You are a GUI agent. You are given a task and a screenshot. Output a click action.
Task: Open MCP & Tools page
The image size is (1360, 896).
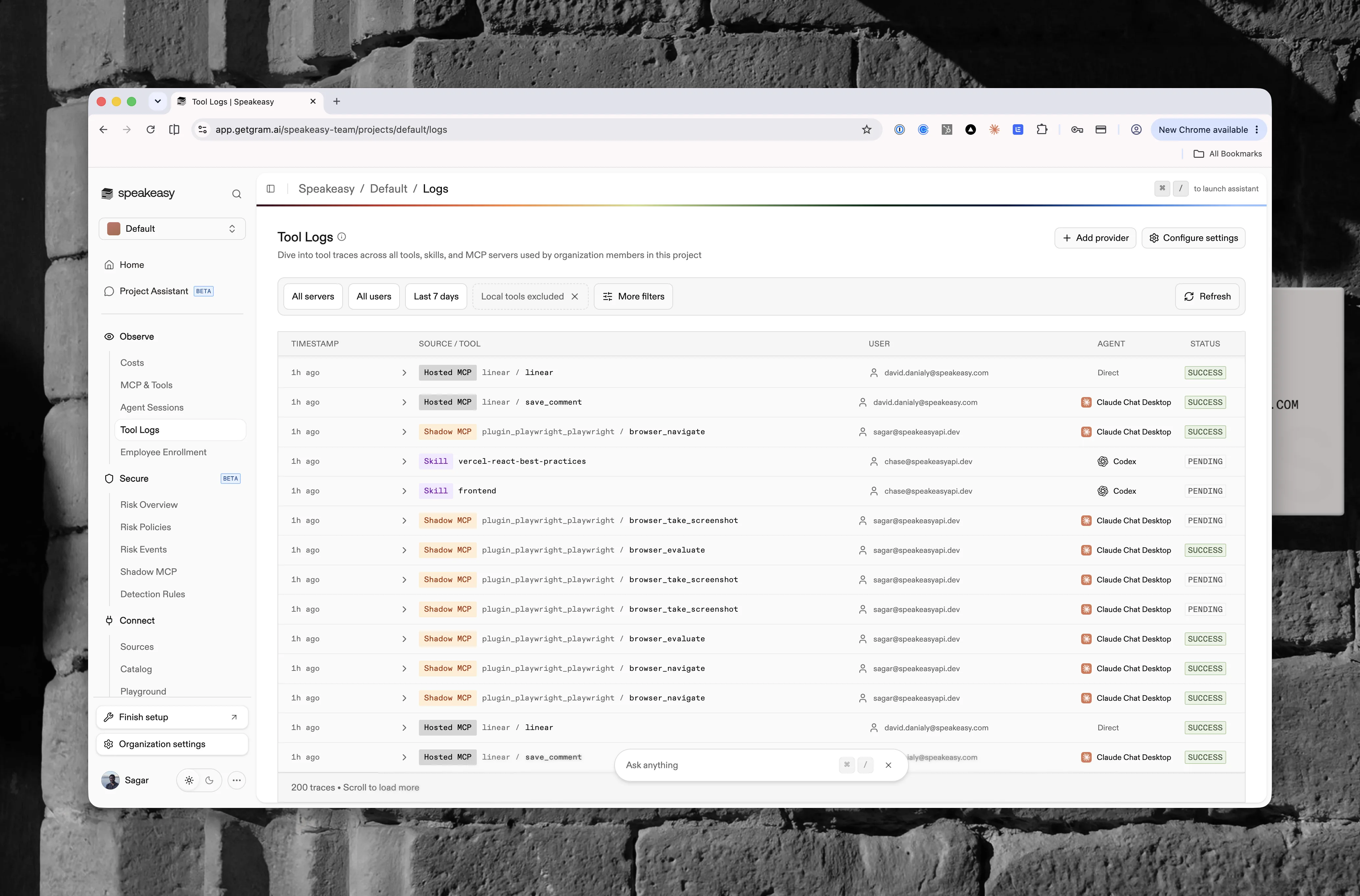point(146,385)
